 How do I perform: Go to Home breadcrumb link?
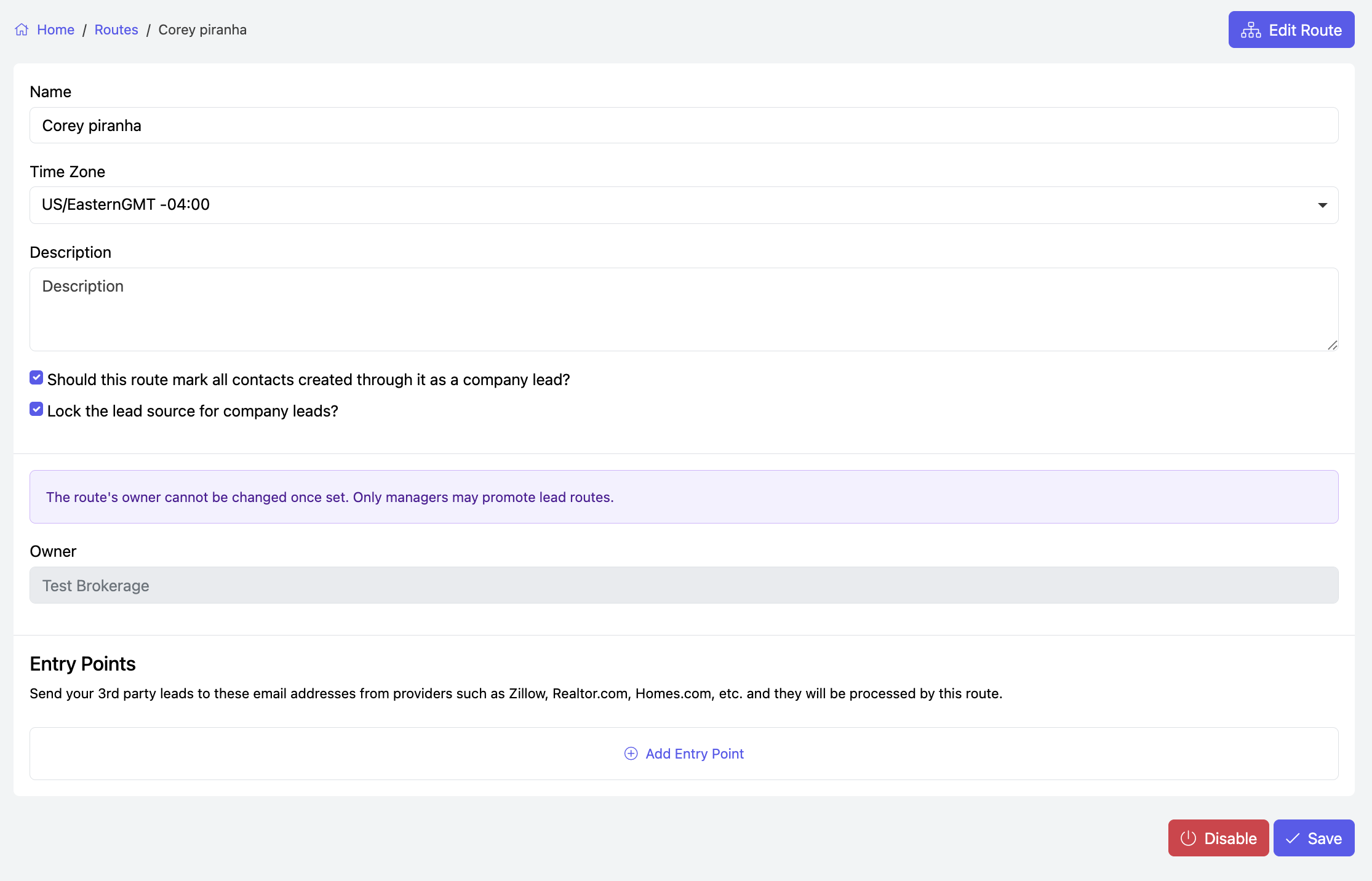55,30
